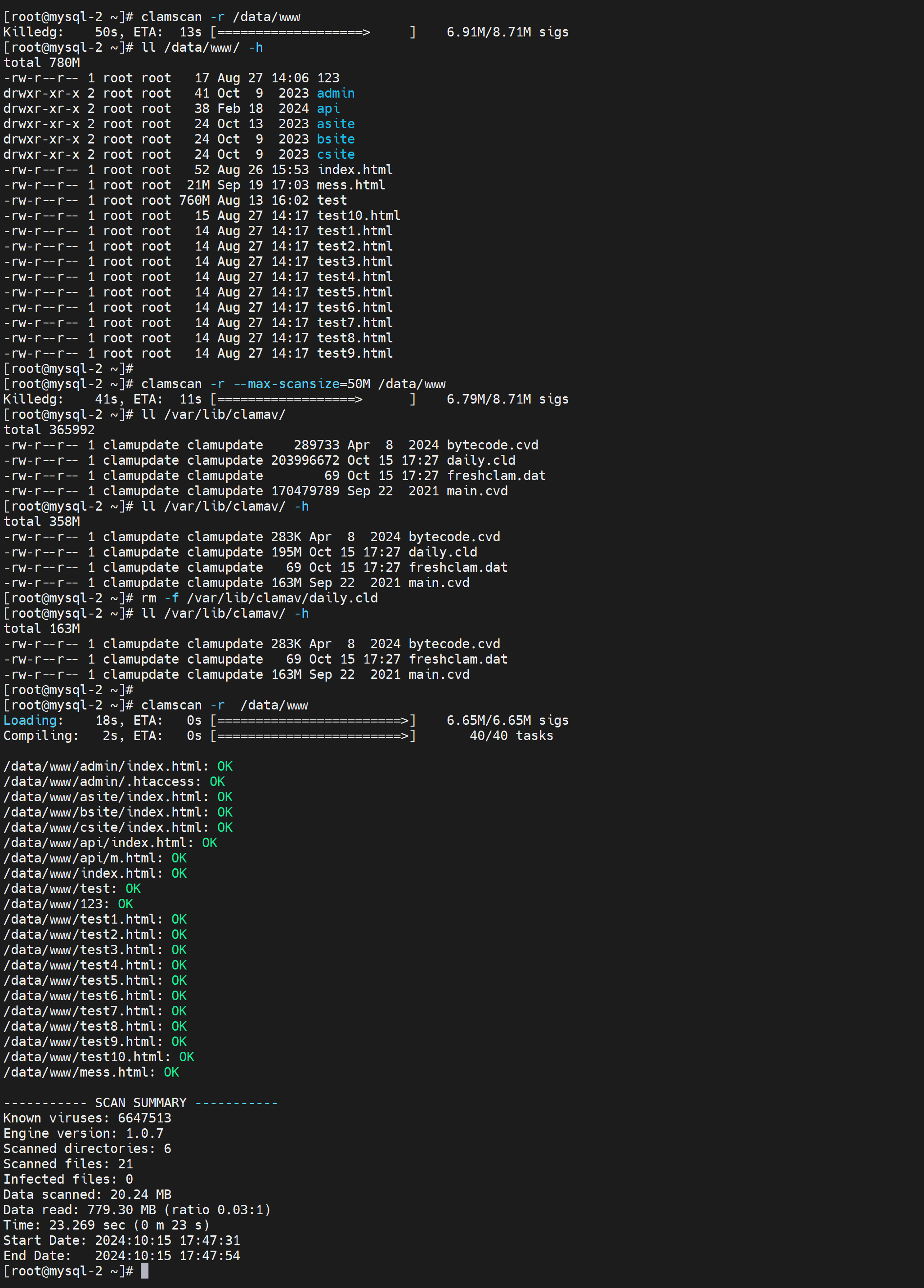Click the 'Infected files: 0' line

point(68,1179)
